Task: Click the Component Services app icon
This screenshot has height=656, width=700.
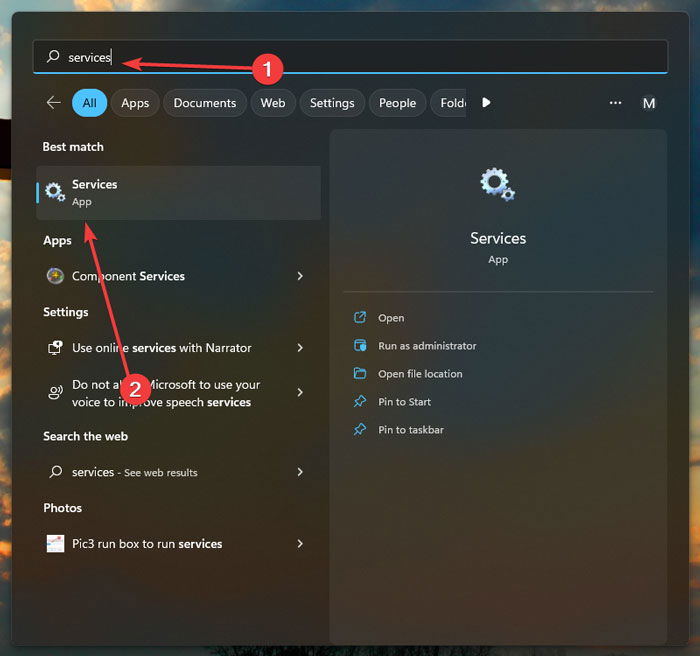Action: (55, 276)
